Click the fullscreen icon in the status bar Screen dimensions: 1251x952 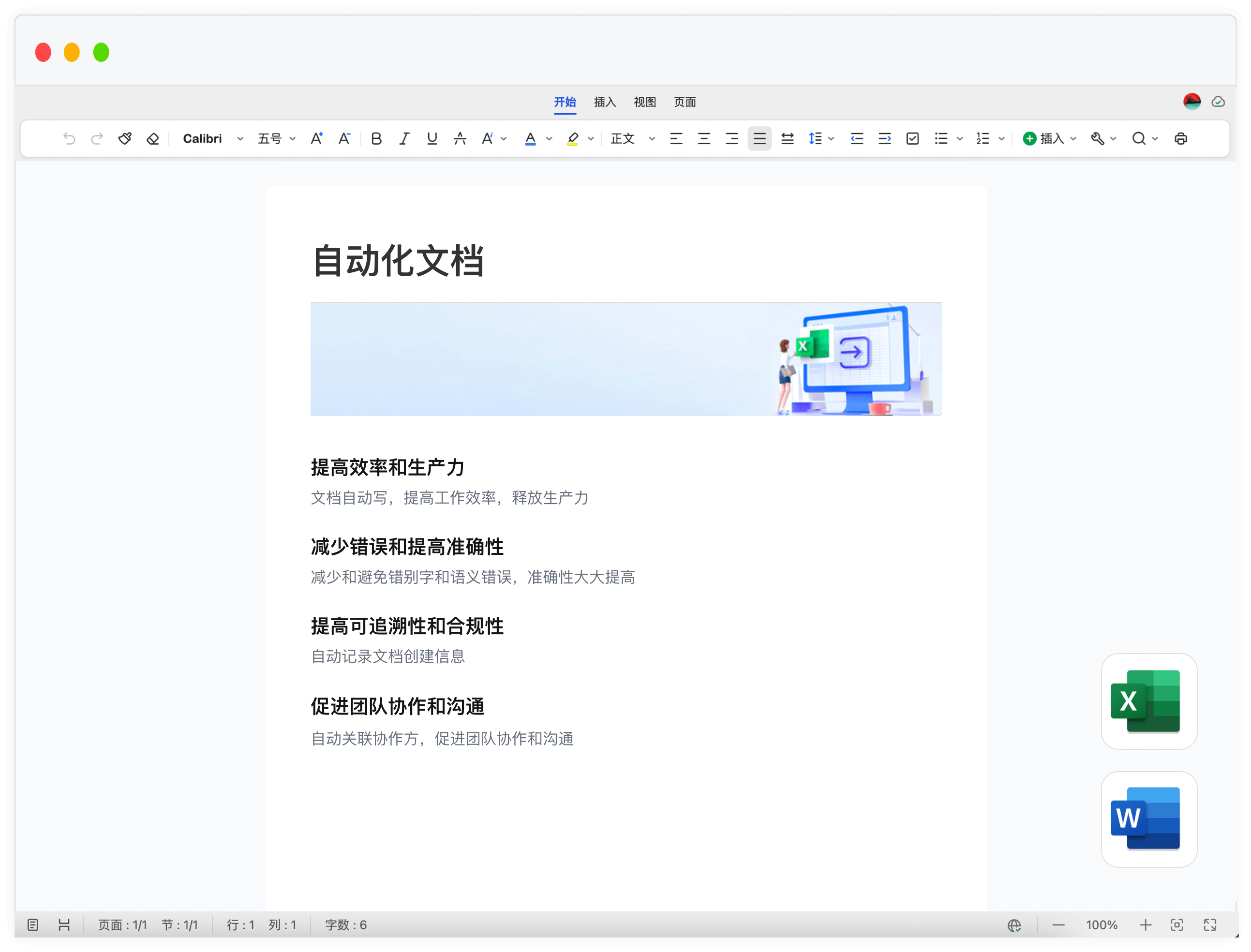pos(1210,925)
